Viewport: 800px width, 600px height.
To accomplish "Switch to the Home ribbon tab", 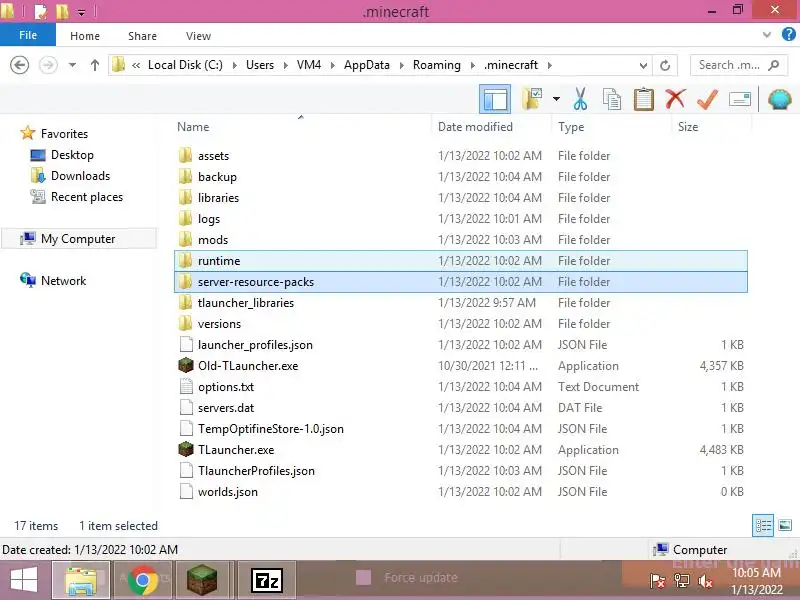I will [x=85, y=36].
